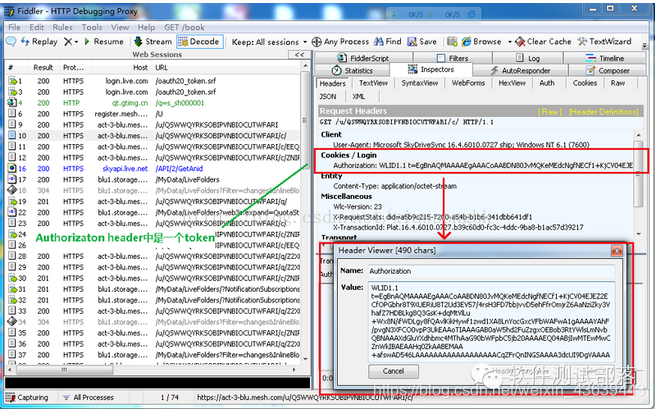
Task: Click Cancel in Header Viewer dialog
Action: pyautogui.click(x=393, y=371)
